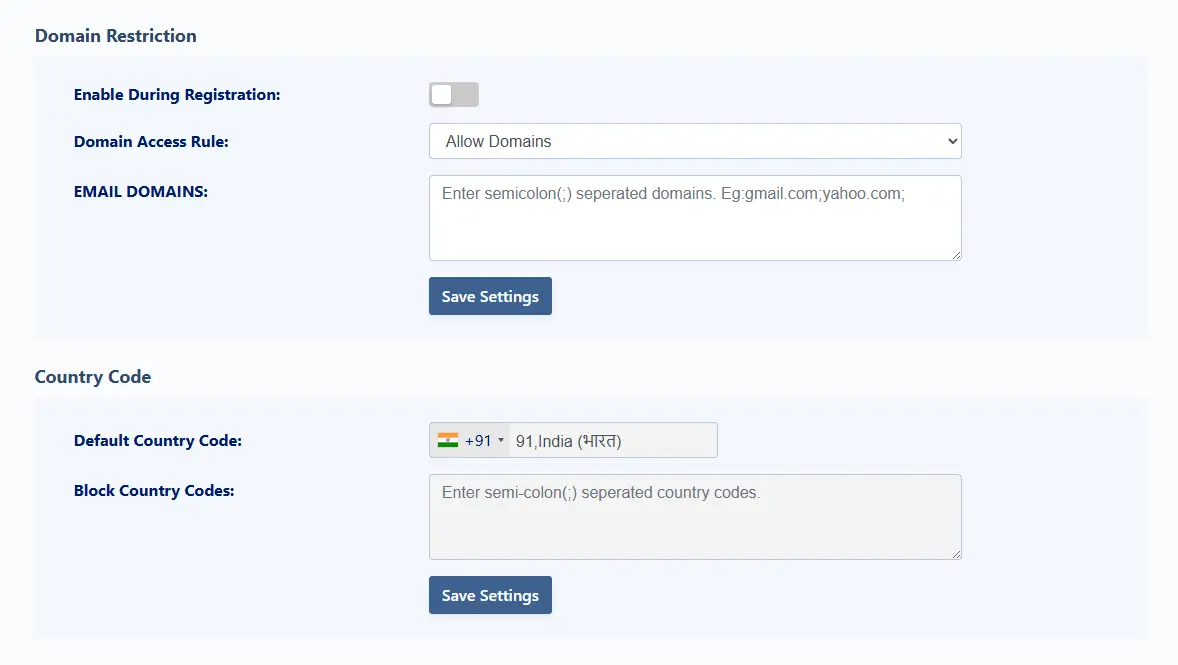This screenshot has width=1178, height=665.
Task: Toggle domain restriction during registration on
Action: click(454, 94)
